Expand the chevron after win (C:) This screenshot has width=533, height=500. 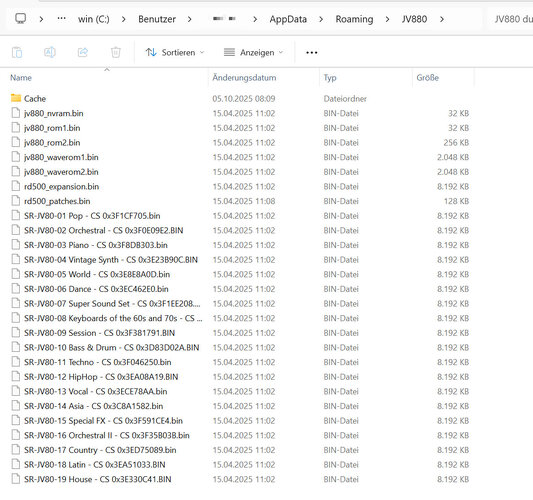point(124,19)
